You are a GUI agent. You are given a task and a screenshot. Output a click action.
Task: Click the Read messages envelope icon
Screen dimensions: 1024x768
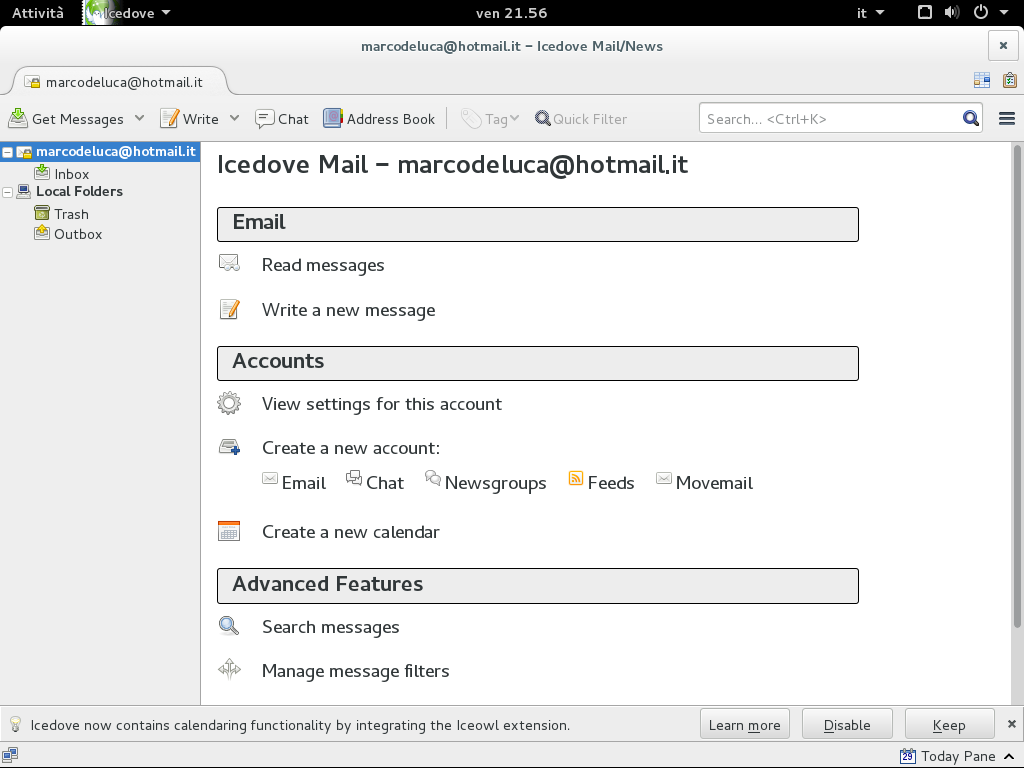click(229, 263)
